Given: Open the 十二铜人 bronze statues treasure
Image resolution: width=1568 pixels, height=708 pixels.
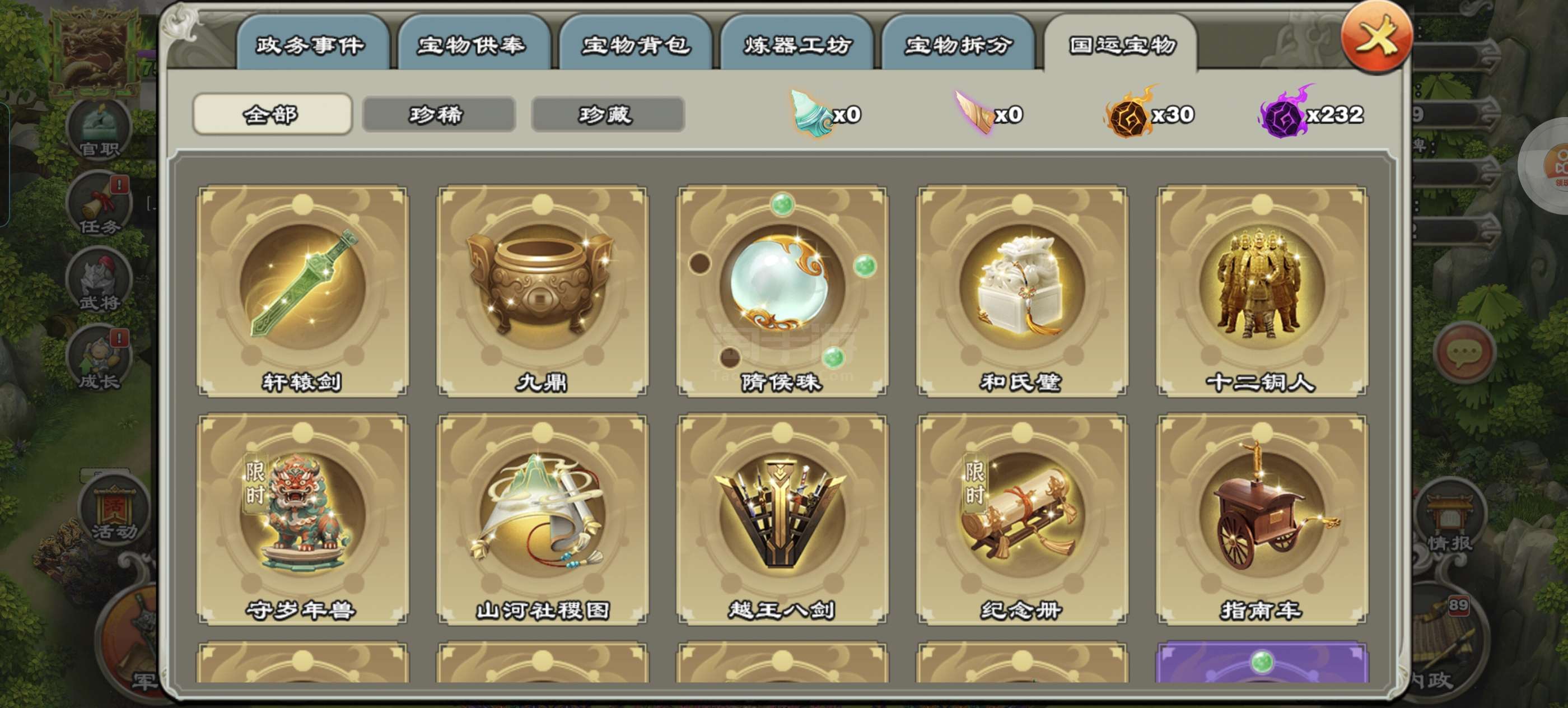Looking at the screenshot, I should (x=1261, y=292).
